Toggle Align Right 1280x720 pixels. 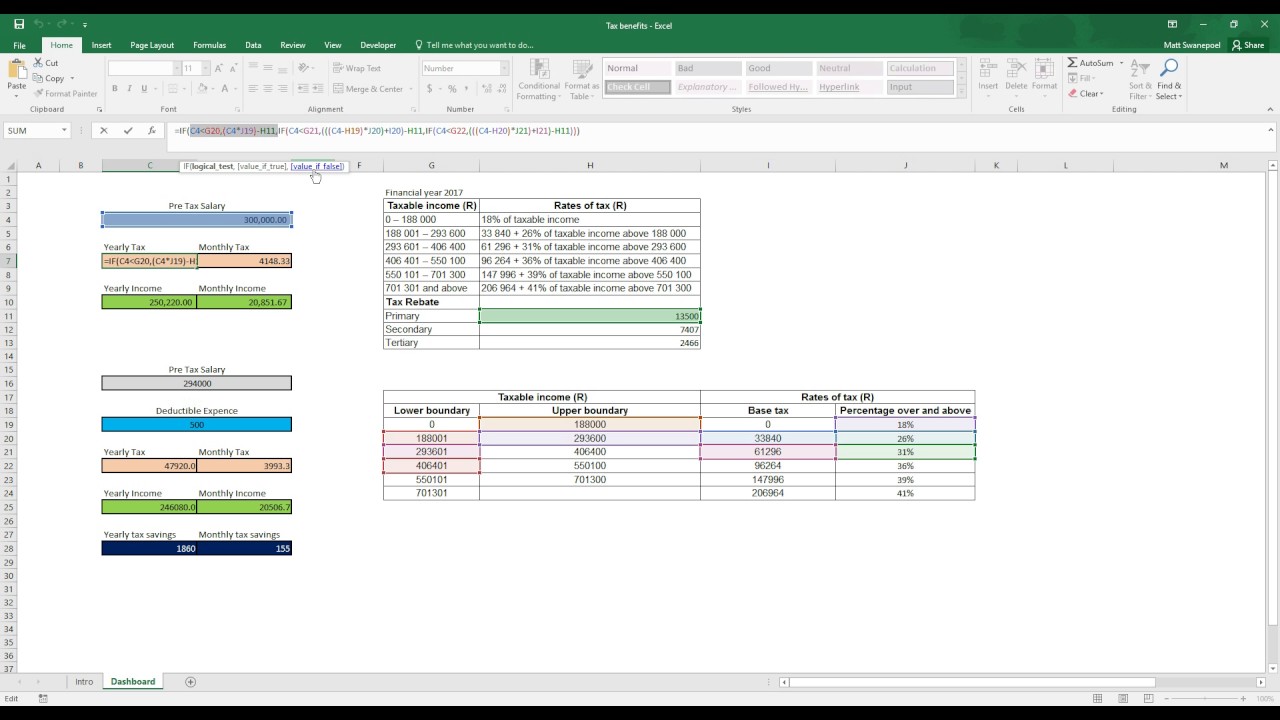point(281,89)
